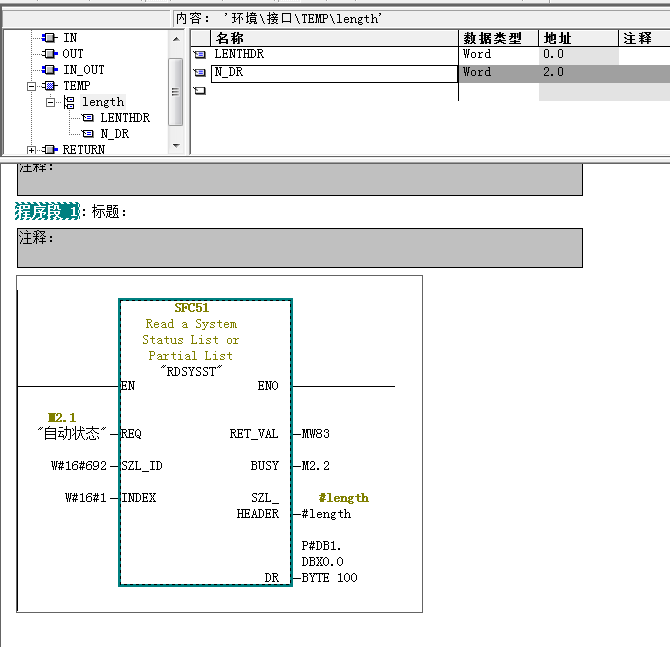This screenshot has height=647, width=670.
Task: Select TEMP in the interface tree
Action: pyautogui.click(x=77, y=86)
